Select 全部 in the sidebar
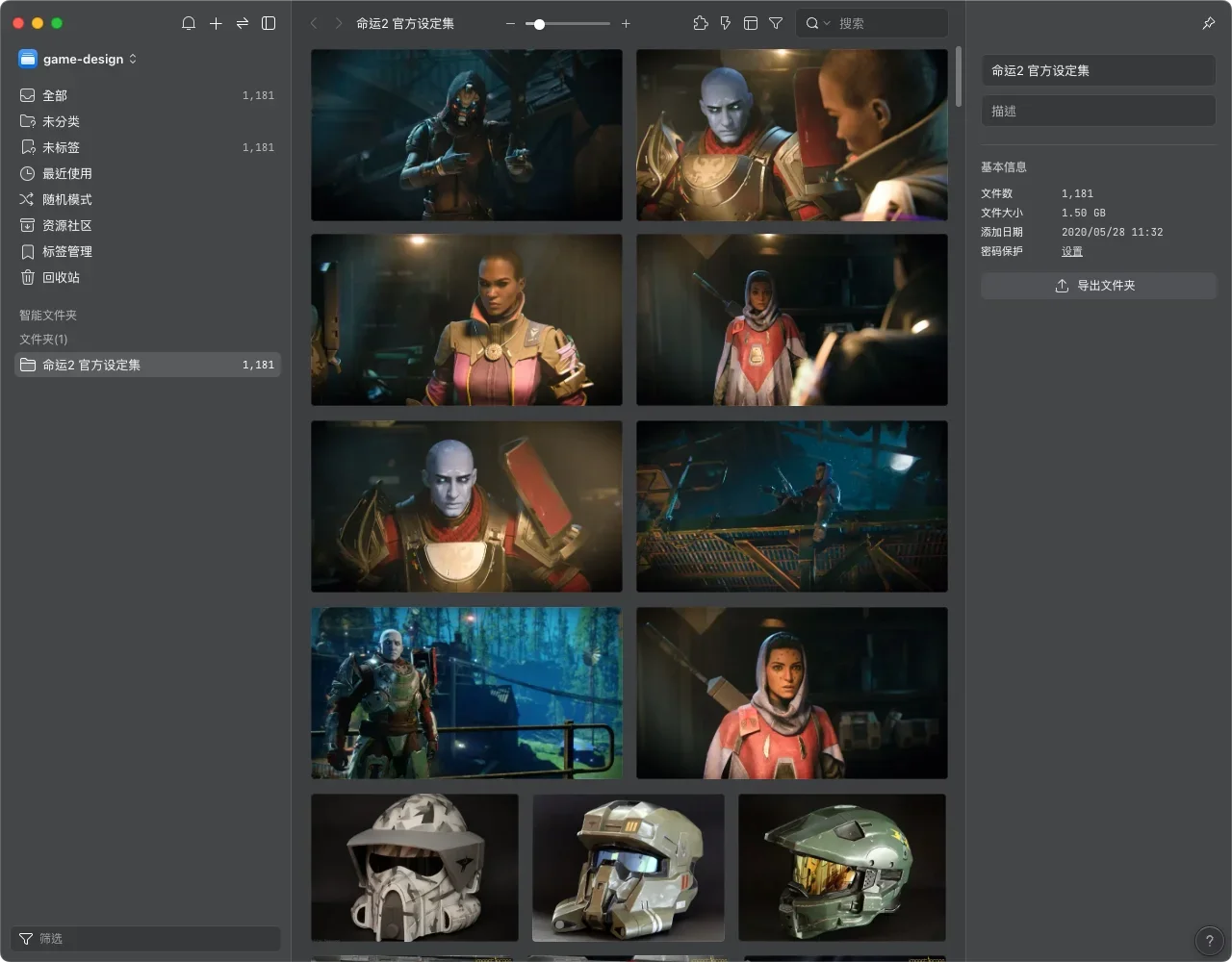1232x962 pixels. pyautogui.click(x=147, y=95)
